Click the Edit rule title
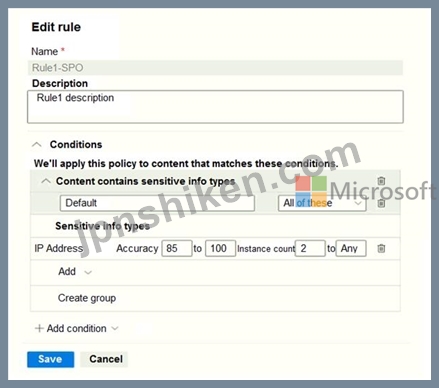Viewport: 439px width, 388px height. 56,27
